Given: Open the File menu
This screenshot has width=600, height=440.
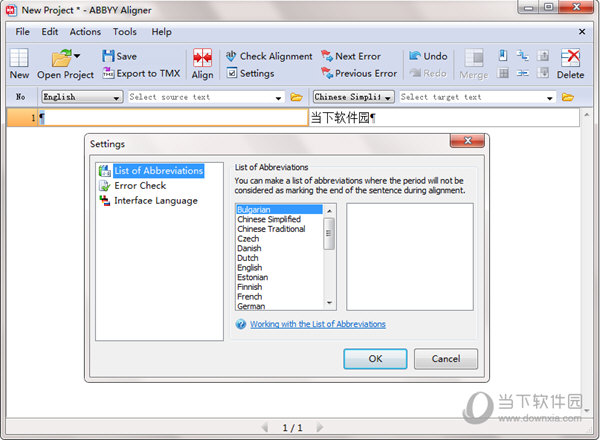Looking at the screenshot, I should (23, 32).
